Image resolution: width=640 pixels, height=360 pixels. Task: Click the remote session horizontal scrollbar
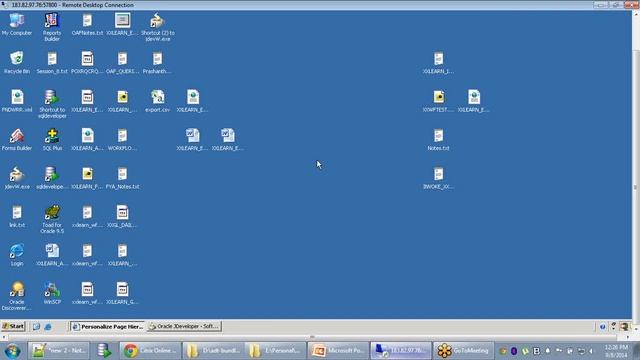point(312,337)
